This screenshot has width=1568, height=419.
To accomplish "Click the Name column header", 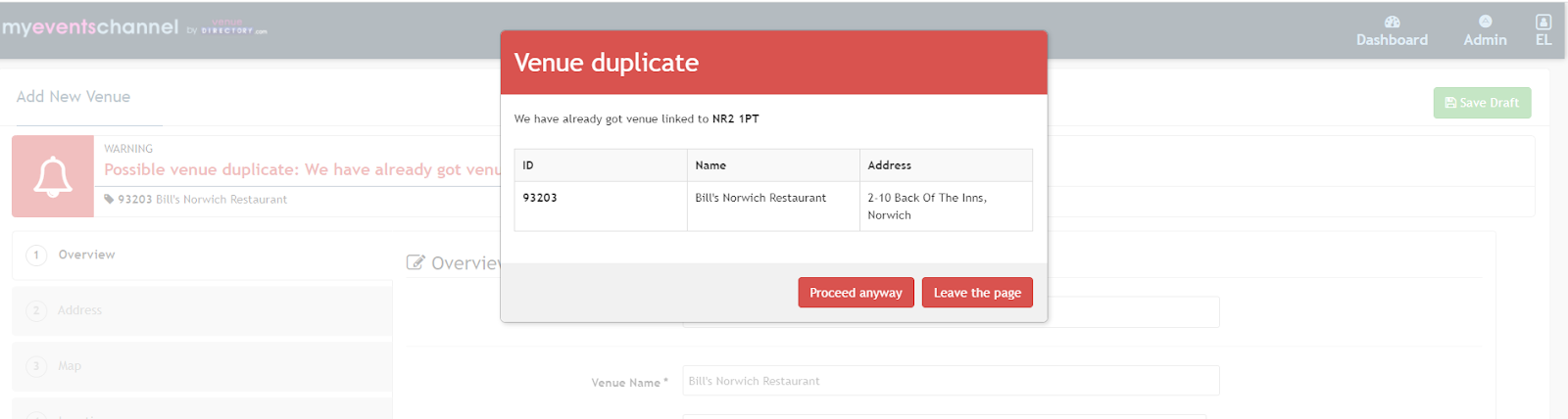I will tap(773, 165).
